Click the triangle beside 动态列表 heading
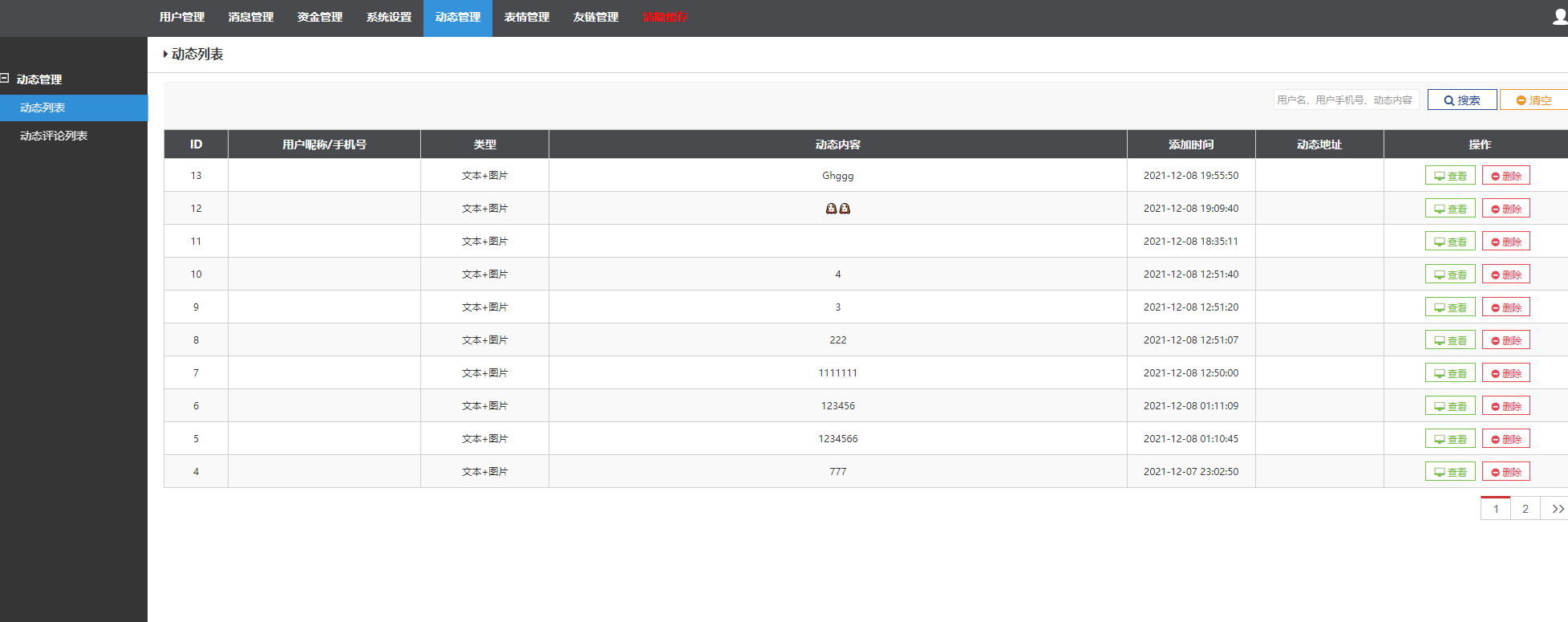The image size is (1568, 622). (165, 55)
